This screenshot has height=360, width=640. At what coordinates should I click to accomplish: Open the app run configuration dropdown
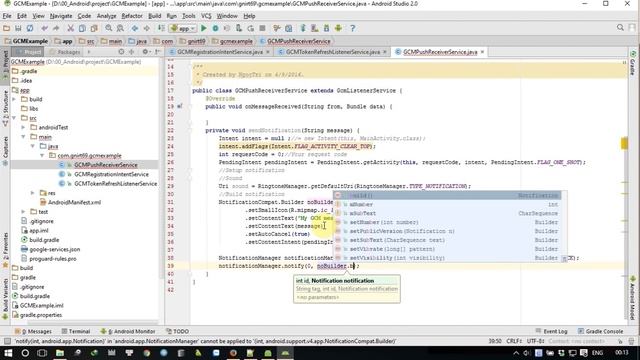pos(184,28)
